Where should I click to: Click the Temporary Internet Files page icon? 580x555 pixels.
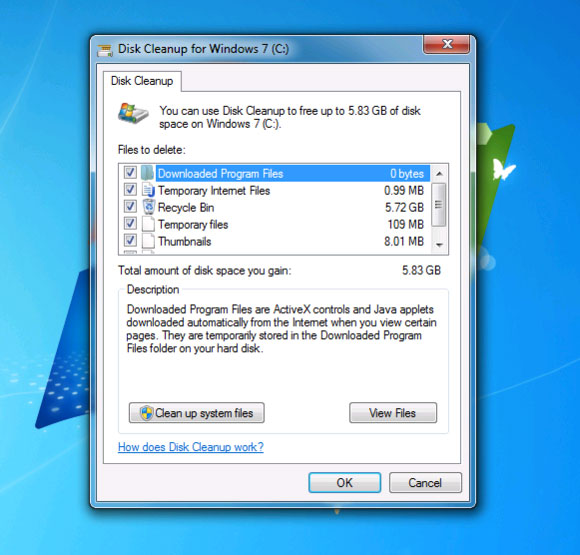148,190
